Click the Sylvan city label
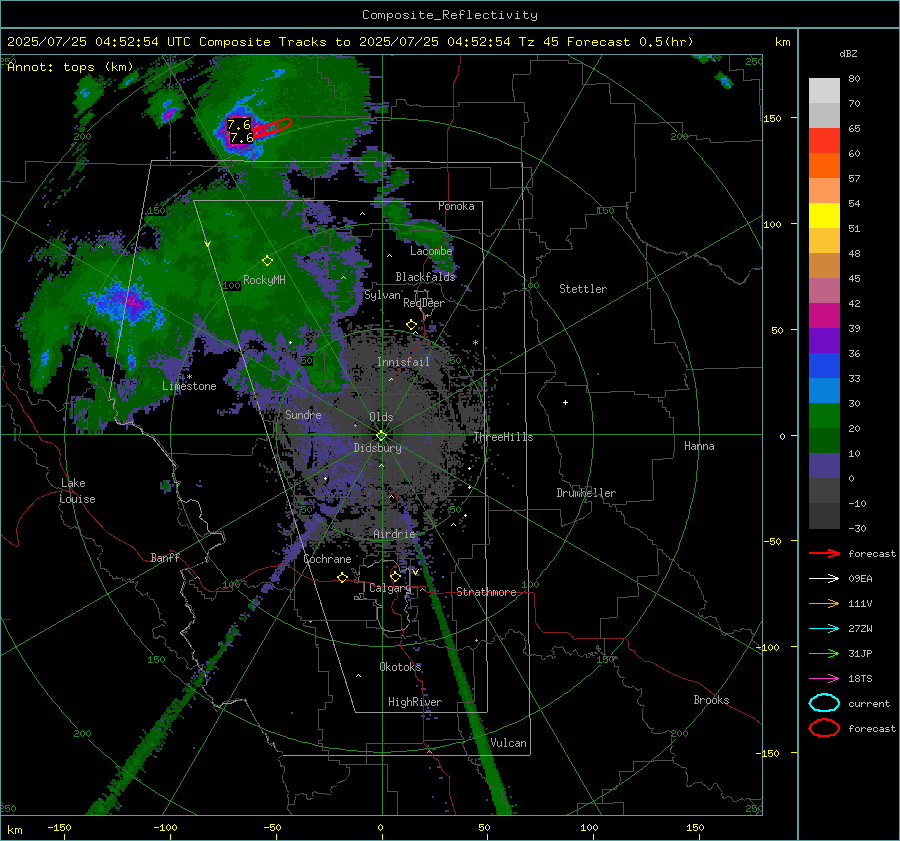The width and height of the screenshot is (900, 841). tap(382, 295)
